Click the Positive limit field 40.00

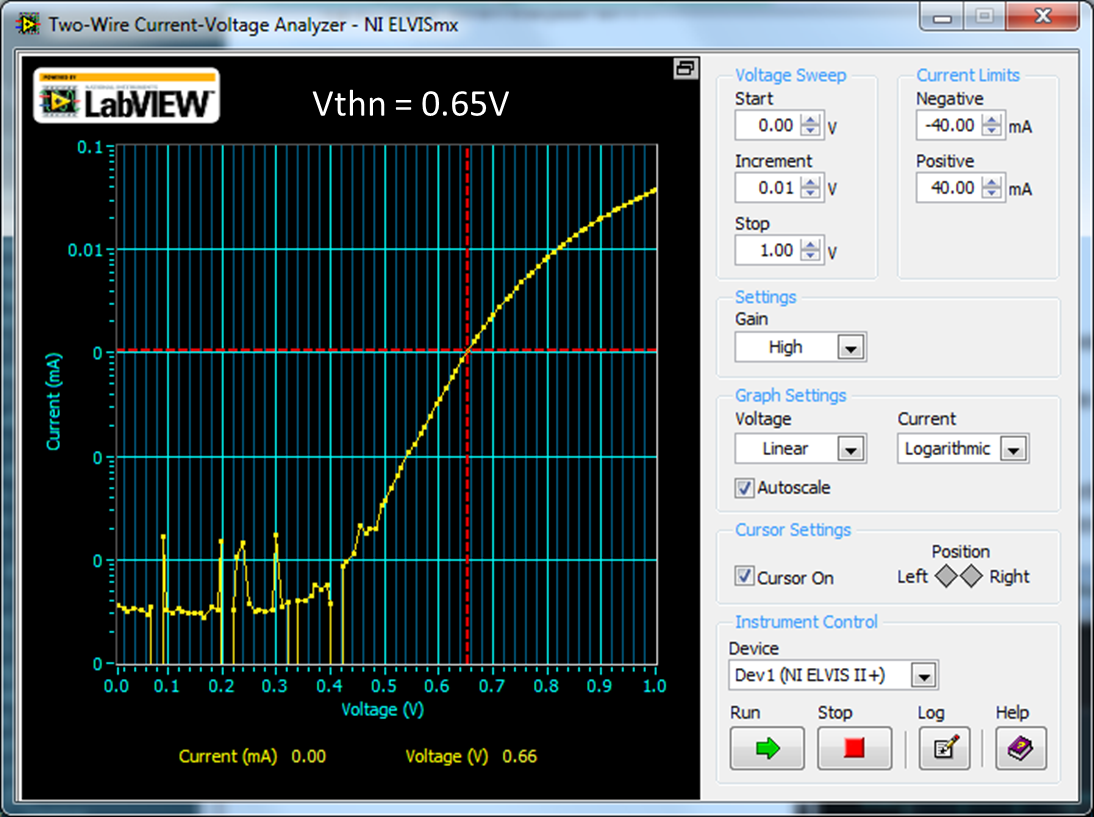pos(950,188)
